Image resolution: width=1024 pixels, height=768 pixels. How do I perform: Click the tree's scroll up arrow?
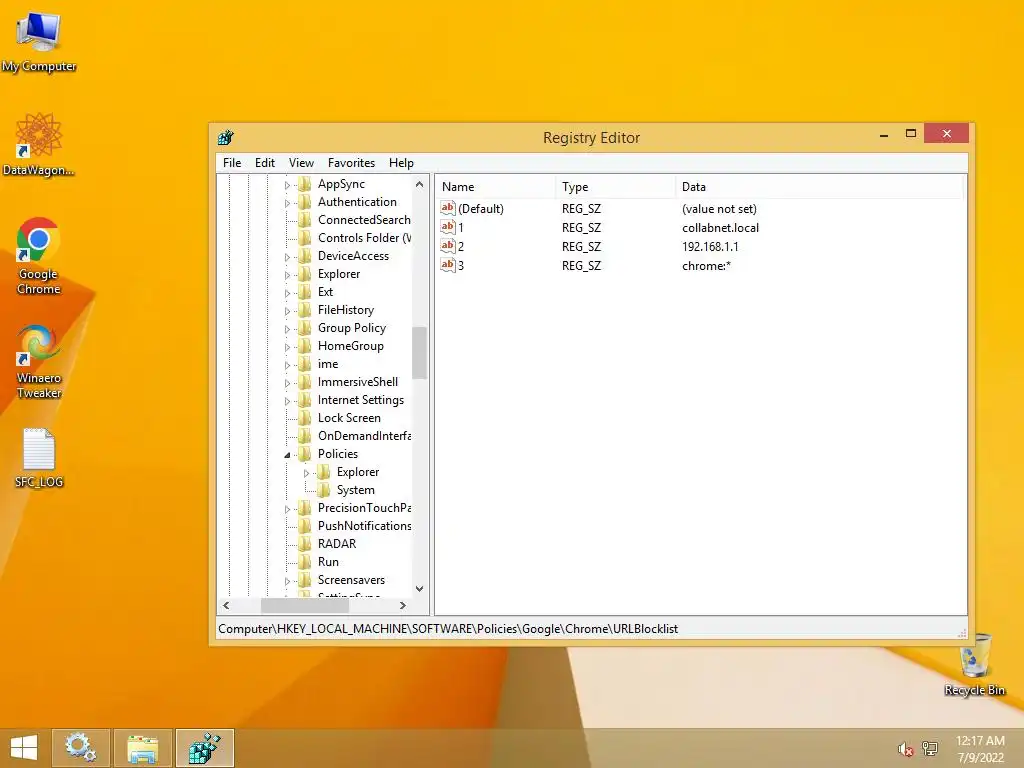click(420, 185)
